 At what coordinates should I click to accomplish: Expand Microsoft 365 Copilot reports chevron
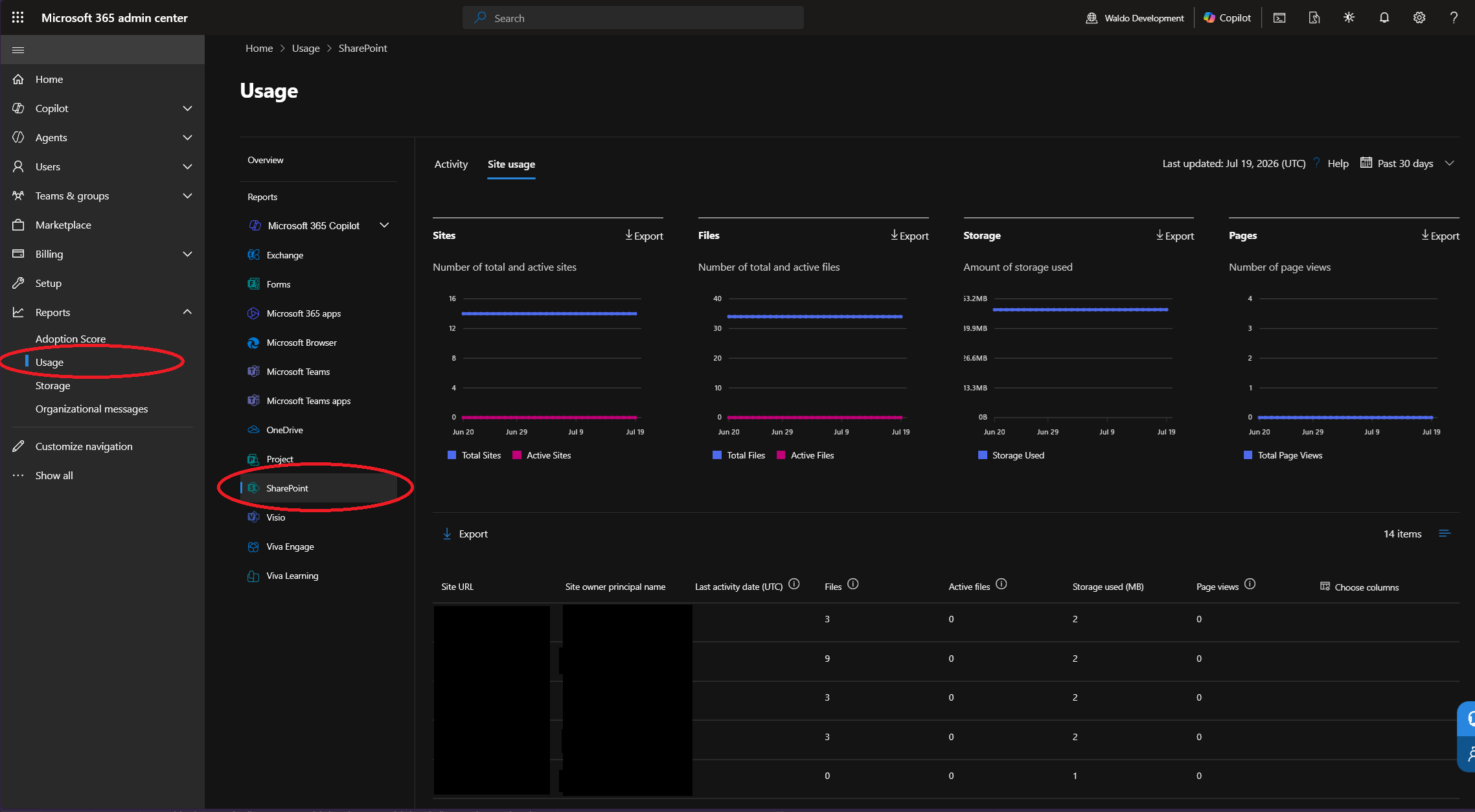[x=384, y=225]
